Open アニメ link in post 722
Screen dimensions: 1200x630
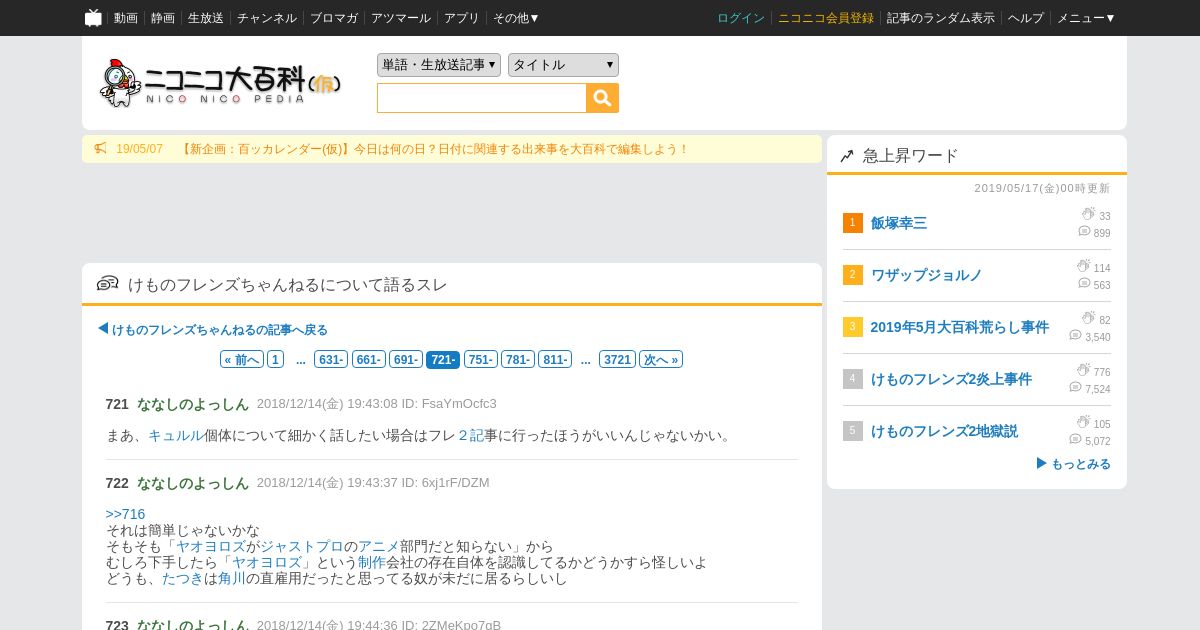[379, 546]
